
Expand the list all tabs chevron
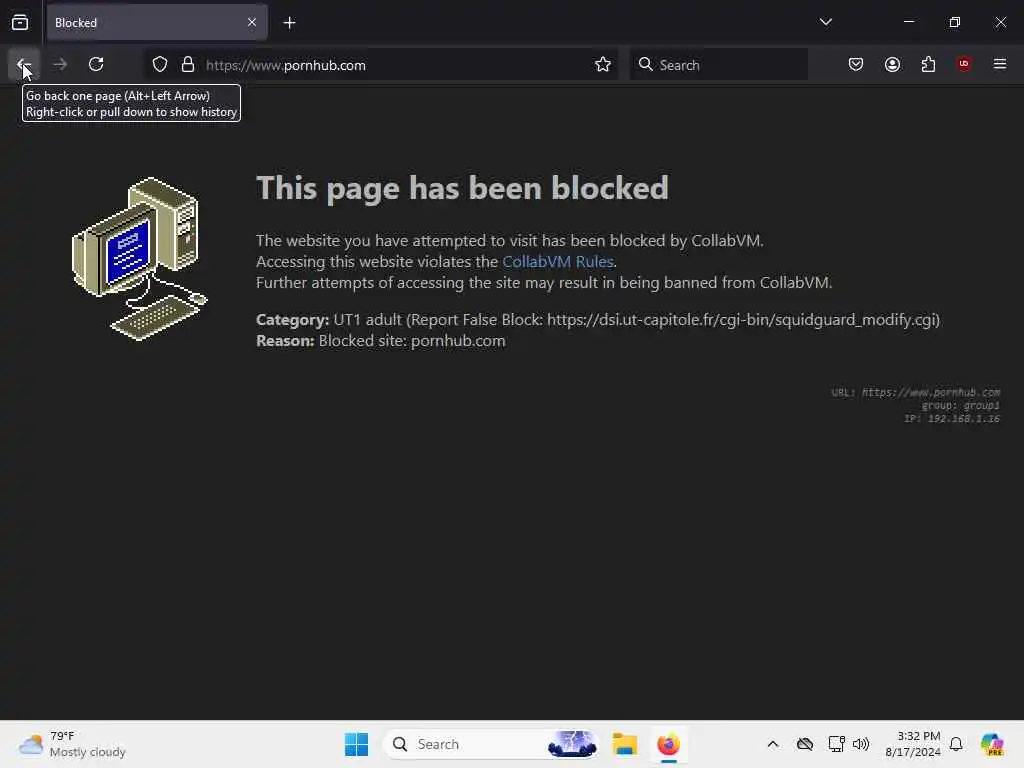pos(825,22)
